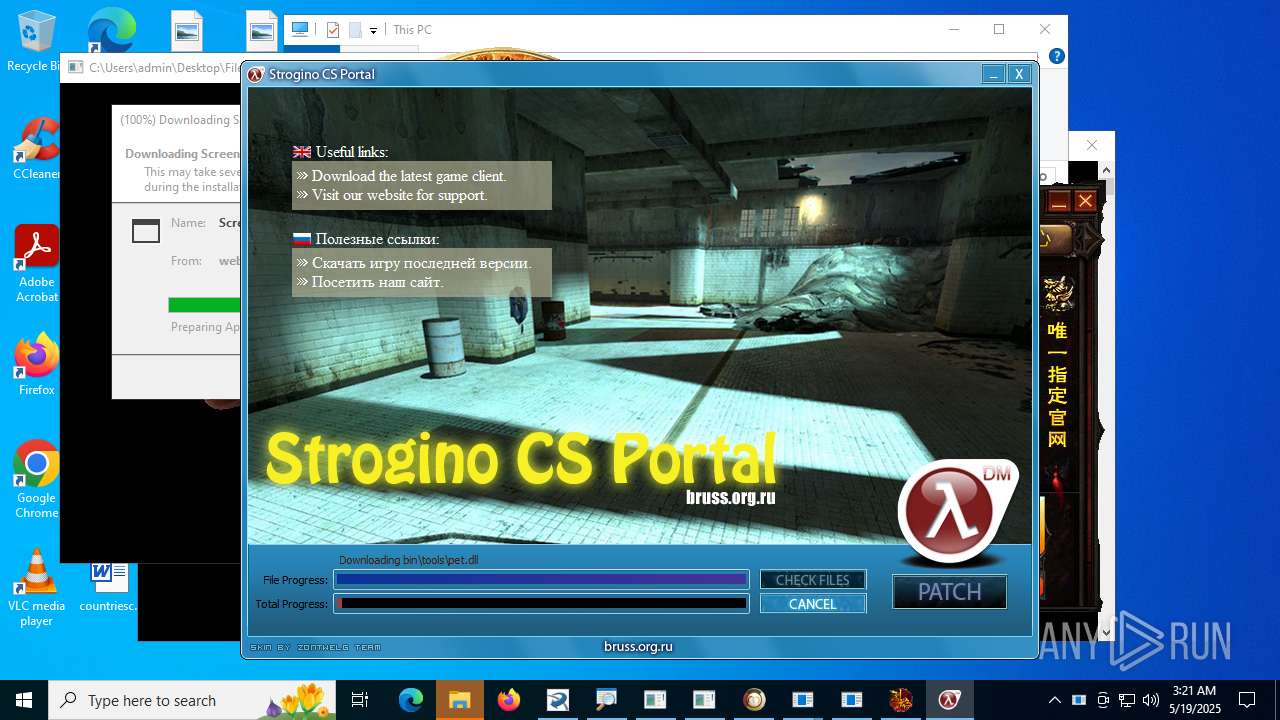Click the Half-Life lambda title bar icon
The width and height of the screenshot is (1280, 720).
tap(256, 74)
